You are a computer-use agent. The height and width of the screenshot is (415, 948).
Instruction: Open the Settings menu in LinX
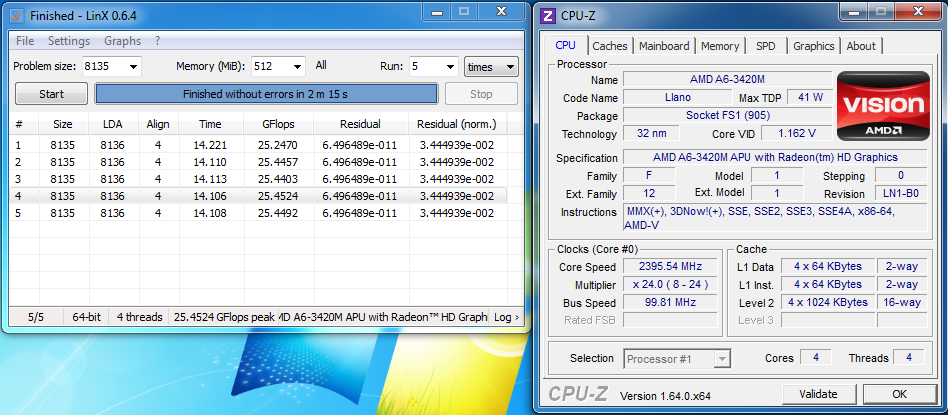pos(69,41)
